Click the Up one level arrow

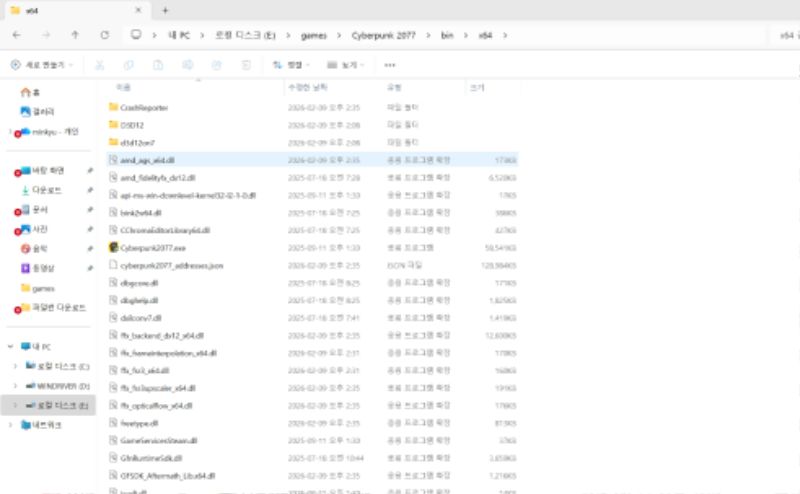[x=75, y=35]
